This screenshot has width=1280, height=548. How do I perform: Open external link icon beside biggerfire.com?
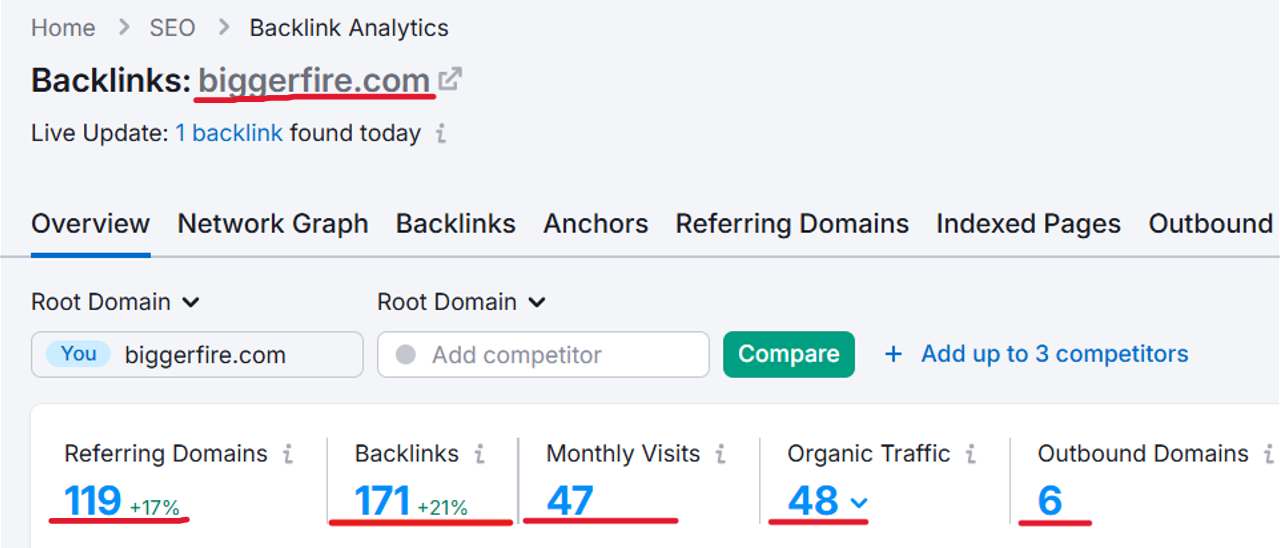pyautogui.click(x=450, y=79)
